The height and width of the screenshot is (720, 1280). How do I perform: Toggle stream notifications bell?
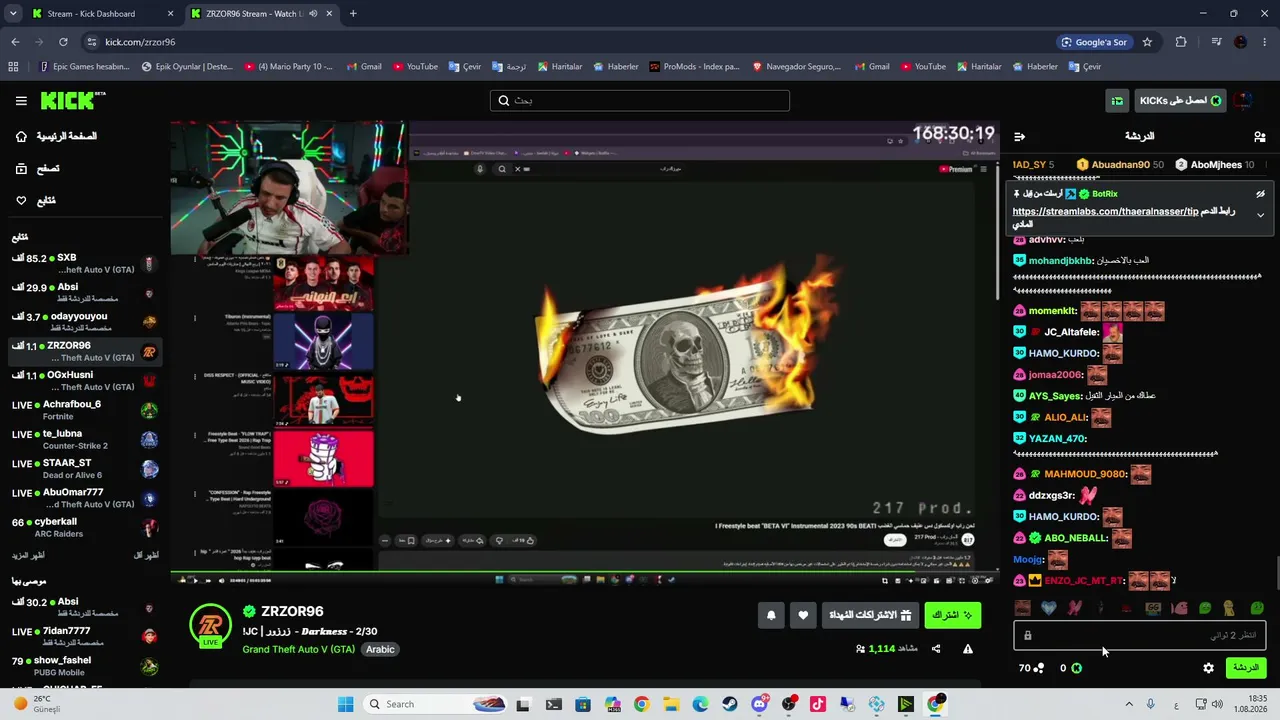[771, 615]
